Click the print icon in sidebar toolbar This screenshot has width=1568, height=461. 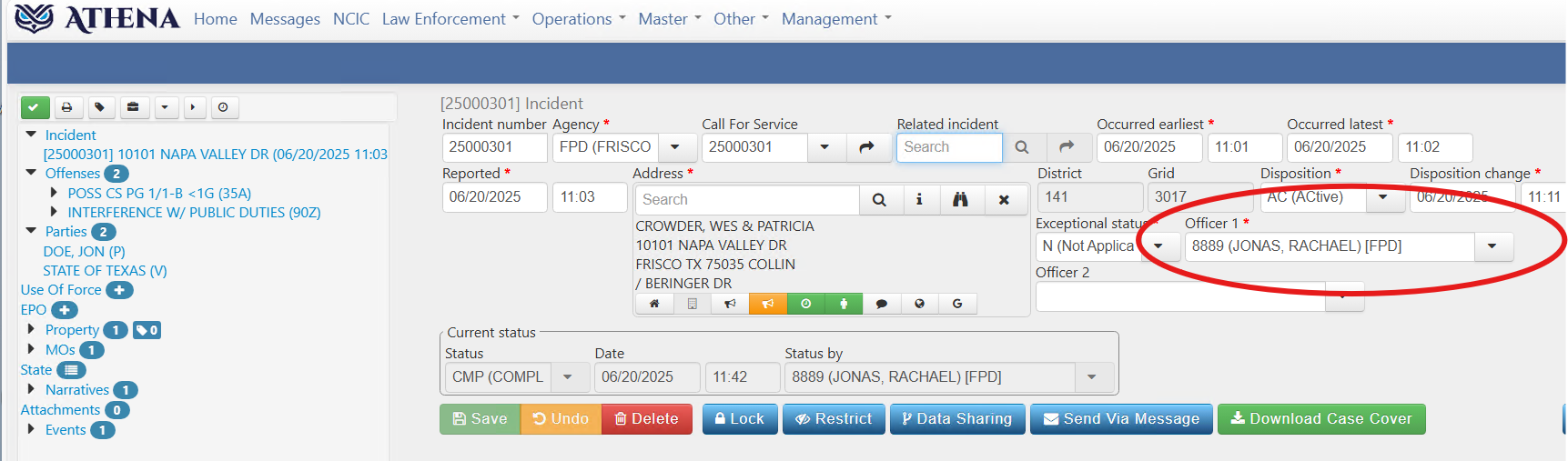pos(66,107)
